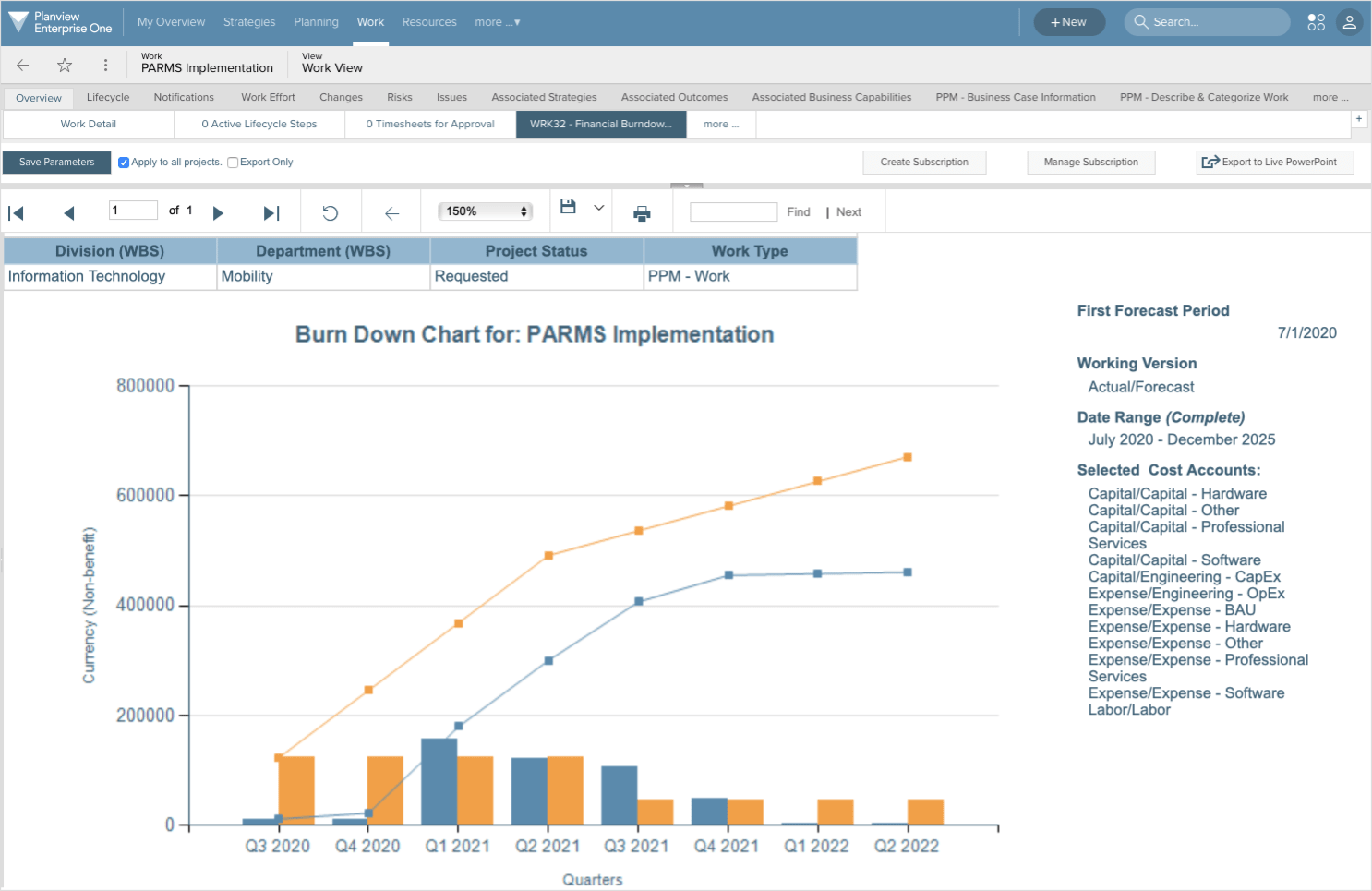
Task: Select WRK32 - Financial Burndown tile
Action: tap(601, 125)
